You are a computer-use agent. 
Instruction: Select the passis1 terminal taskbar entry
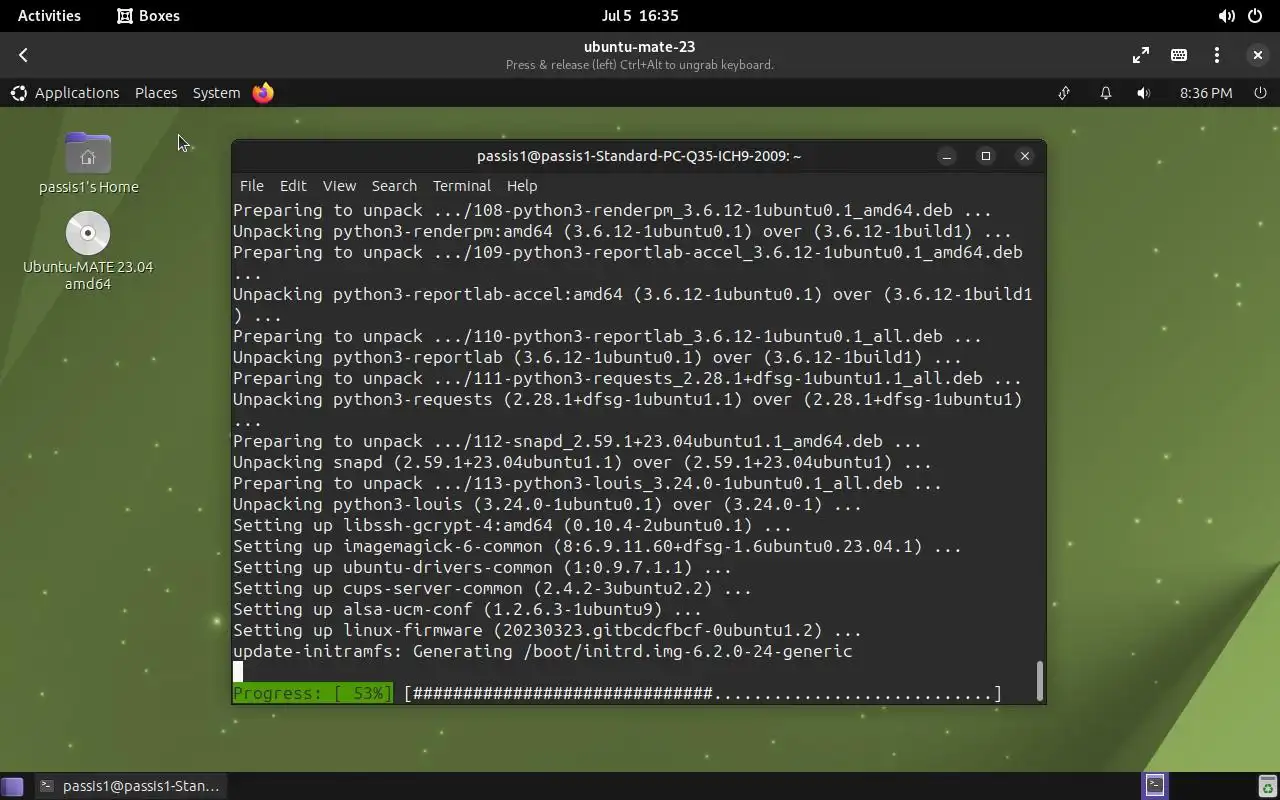point(129,786)
